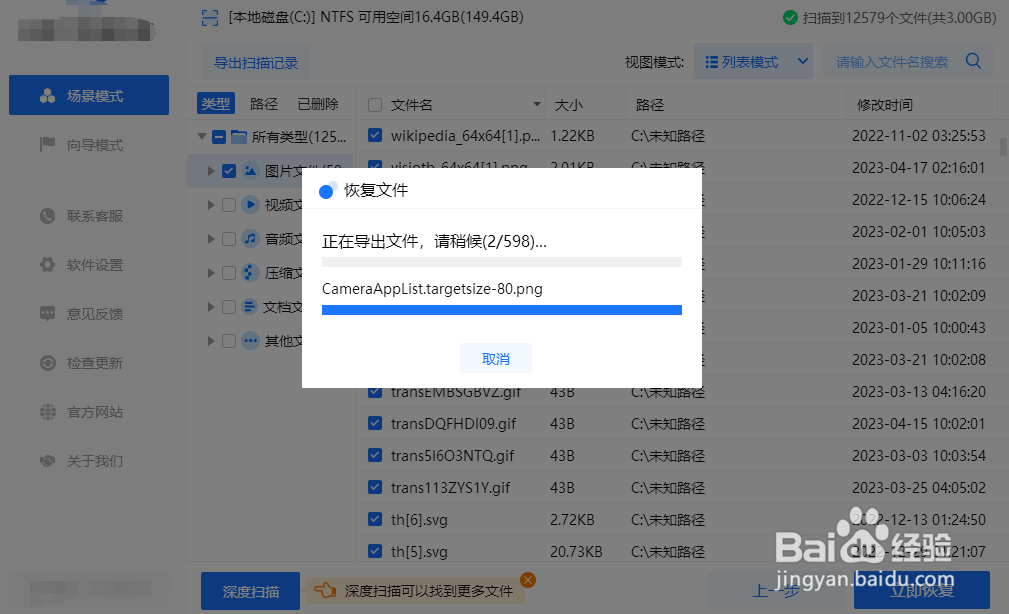The height and width of the screenshot is (614, 1009).
Task: Select the 图片文件 image type icon
Action: click(x=249, y=170)
